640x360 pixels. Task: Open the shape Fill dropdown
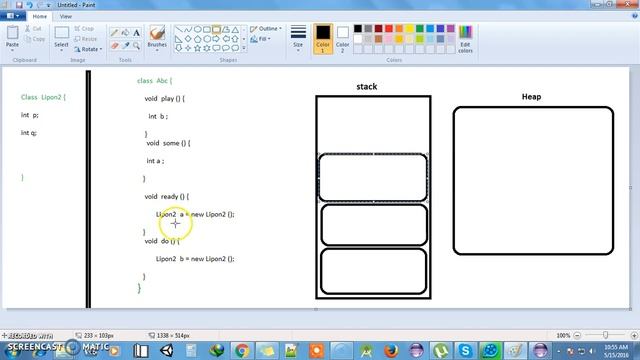[260, 39]
